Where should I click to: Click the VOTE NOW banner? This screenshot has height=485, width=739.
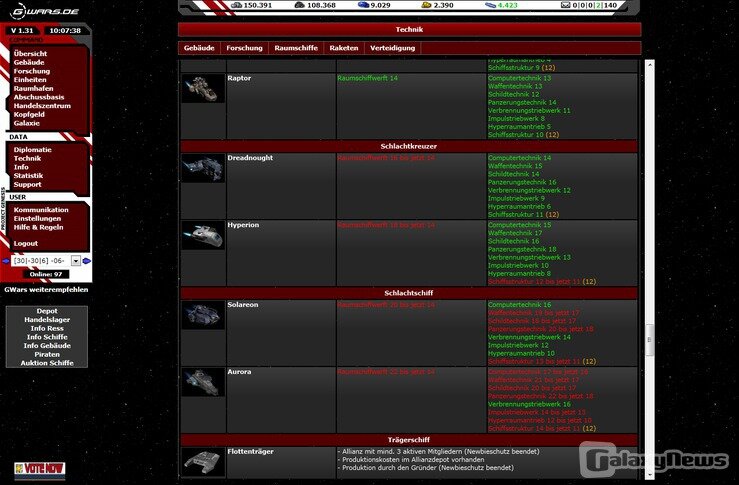point(40,469)
